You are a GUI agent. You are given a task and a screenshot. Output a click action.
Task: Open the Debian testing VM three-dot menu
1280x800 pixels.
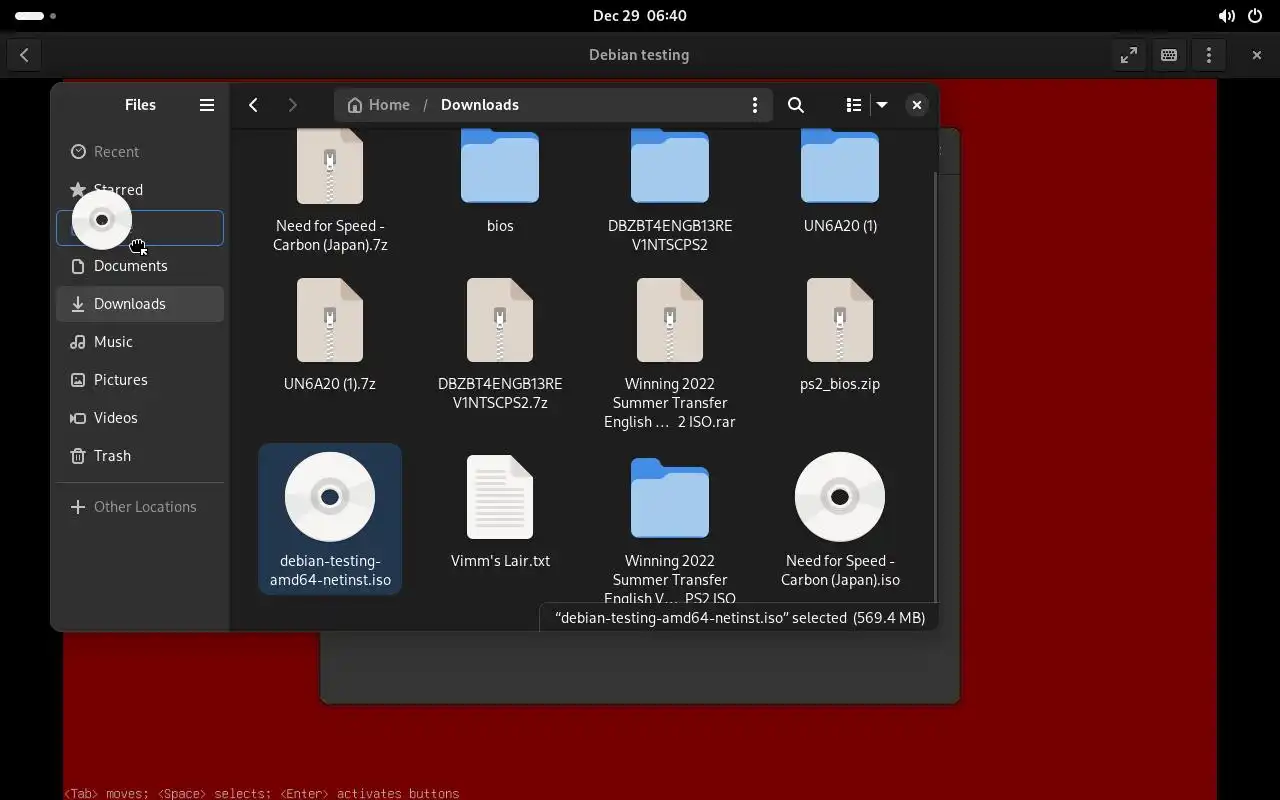(1209, 55)
